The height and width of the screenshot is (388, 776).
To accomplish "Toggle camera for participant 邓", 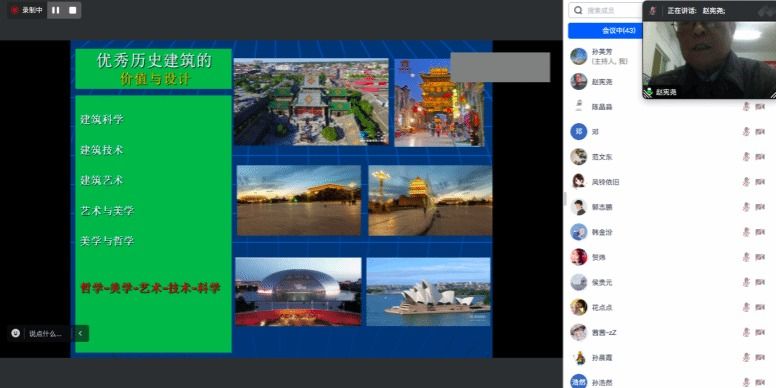I will [760, 132].
